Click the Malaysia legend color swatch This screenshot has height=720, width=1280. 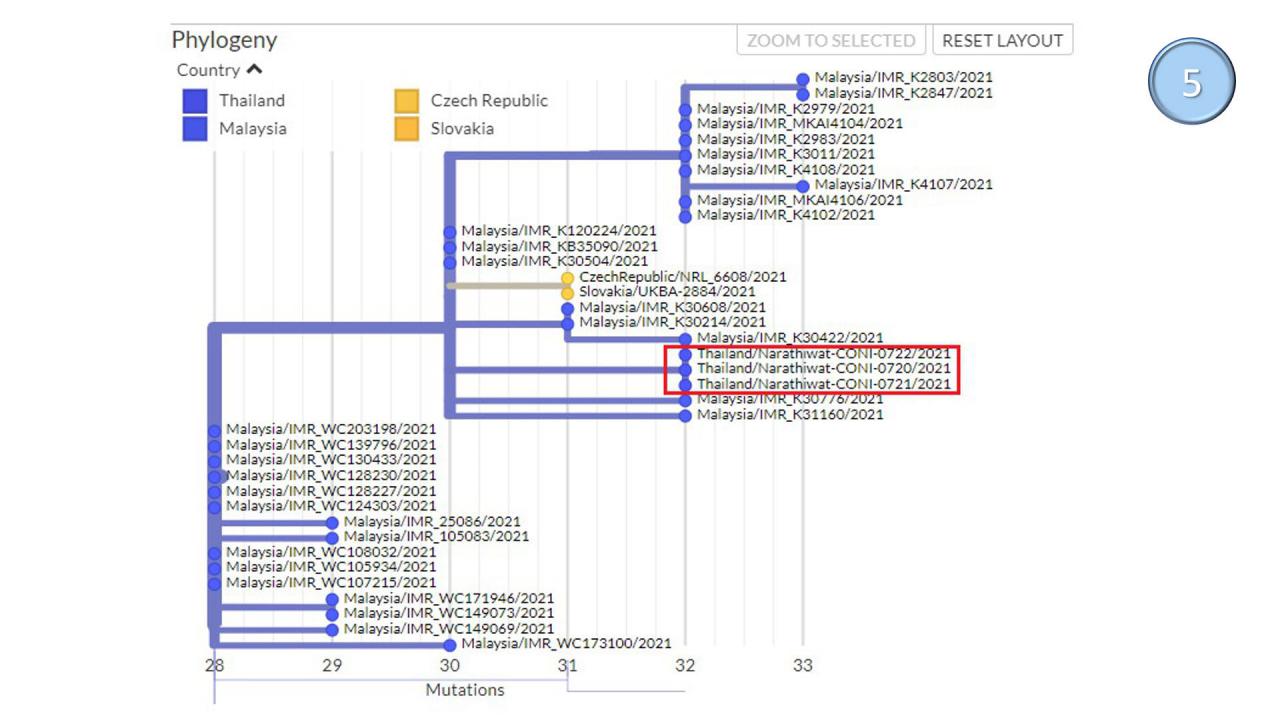(x=195, y=129)
